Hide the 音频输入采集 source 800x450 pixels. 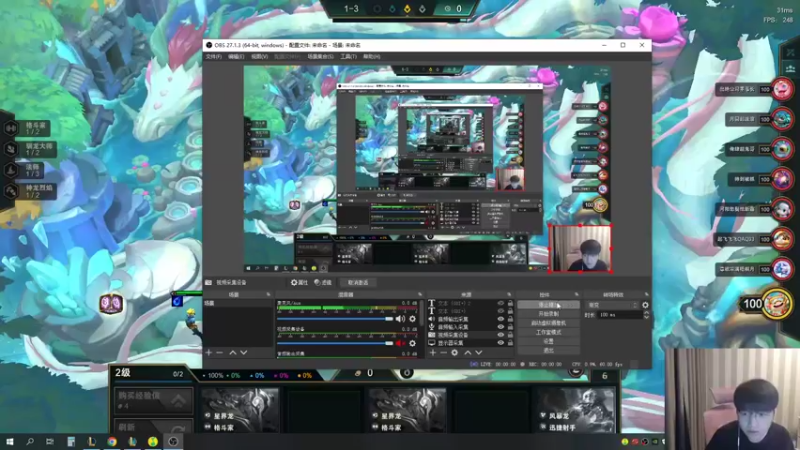pyautogui.click(x=501, y=327)
